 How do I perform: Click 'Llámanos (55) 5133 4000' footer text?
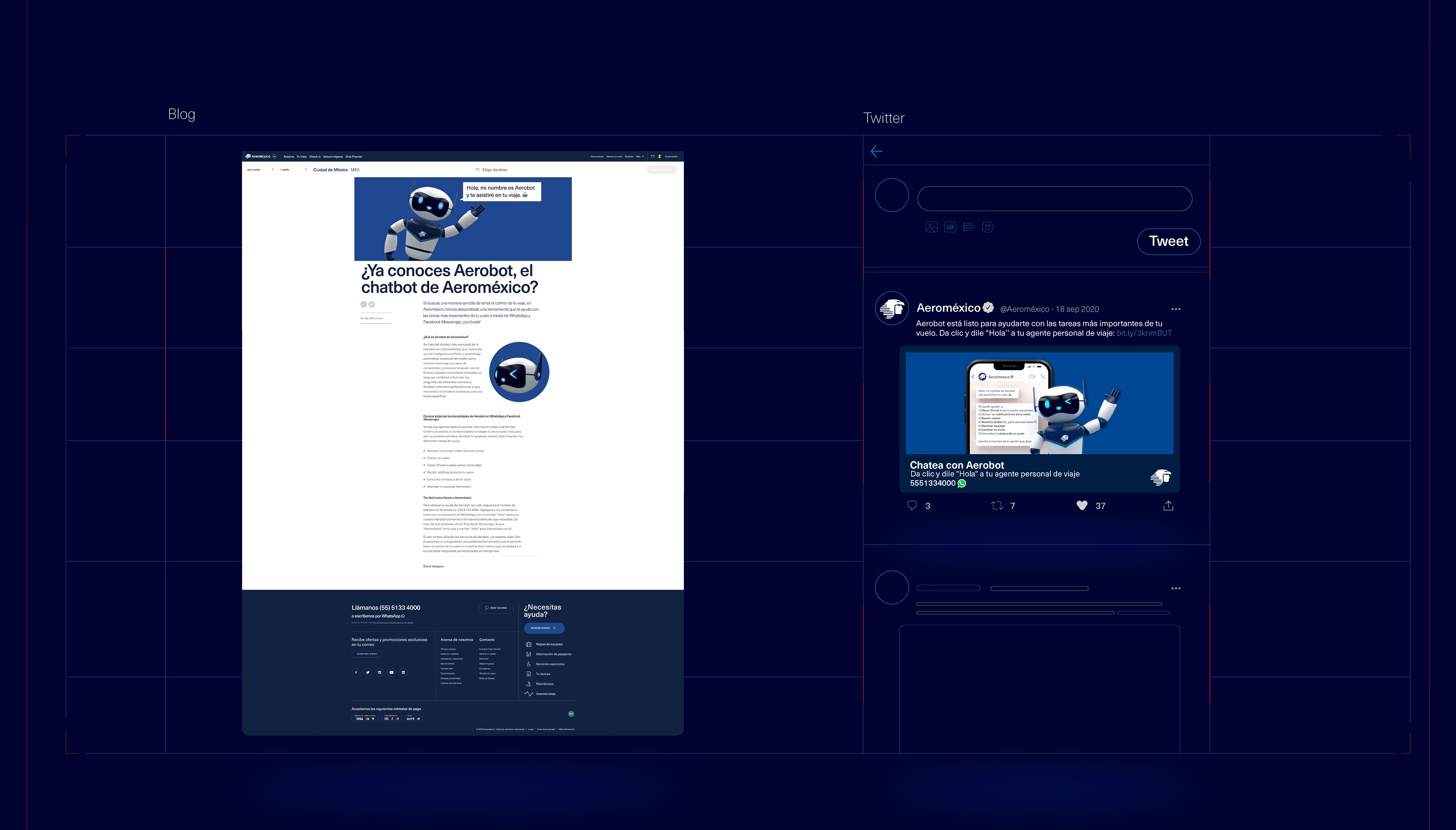(x=386, y=608)
